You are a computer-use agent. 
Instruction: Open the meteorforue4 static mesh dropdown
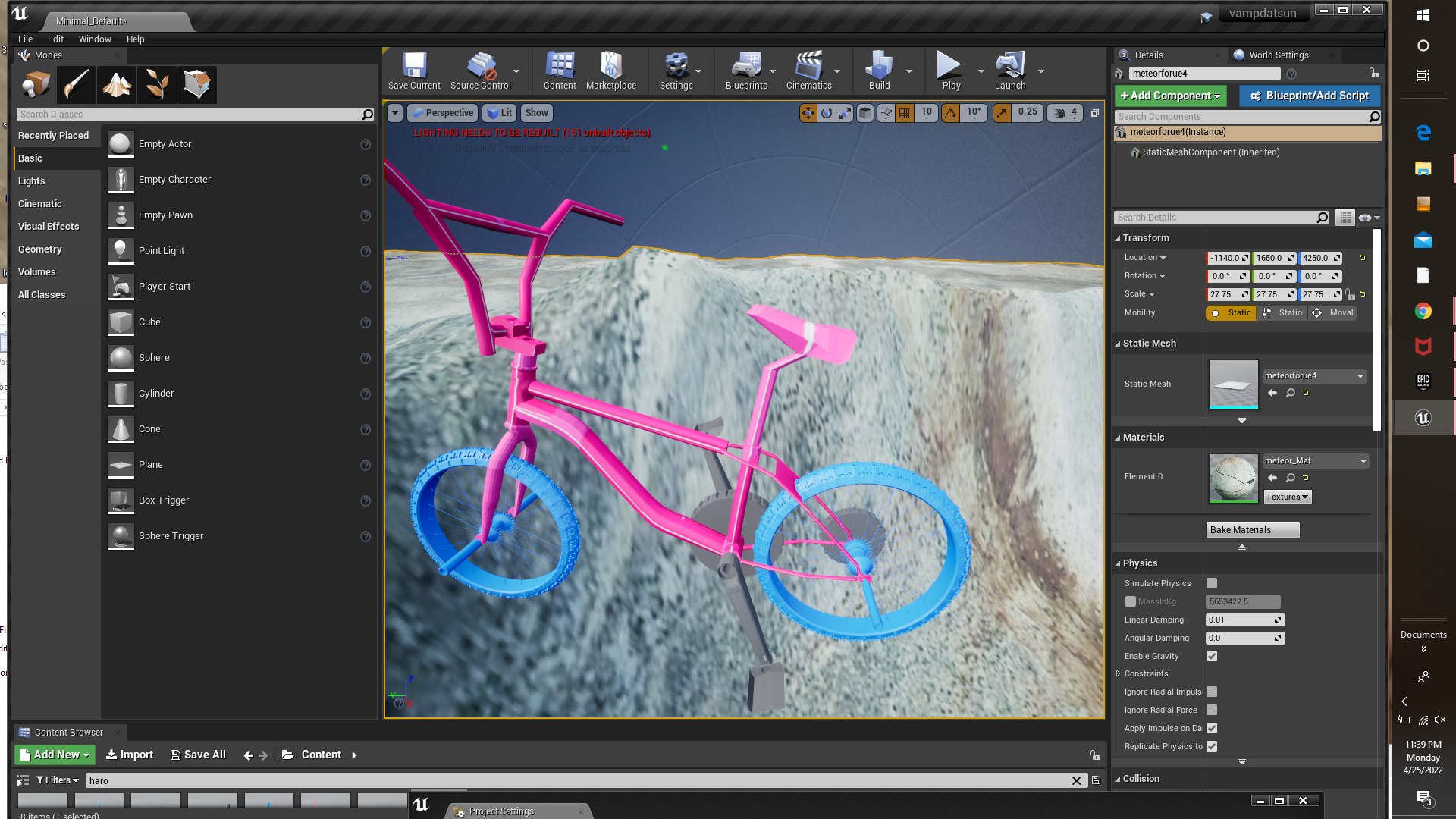(x=1314, y=376)
